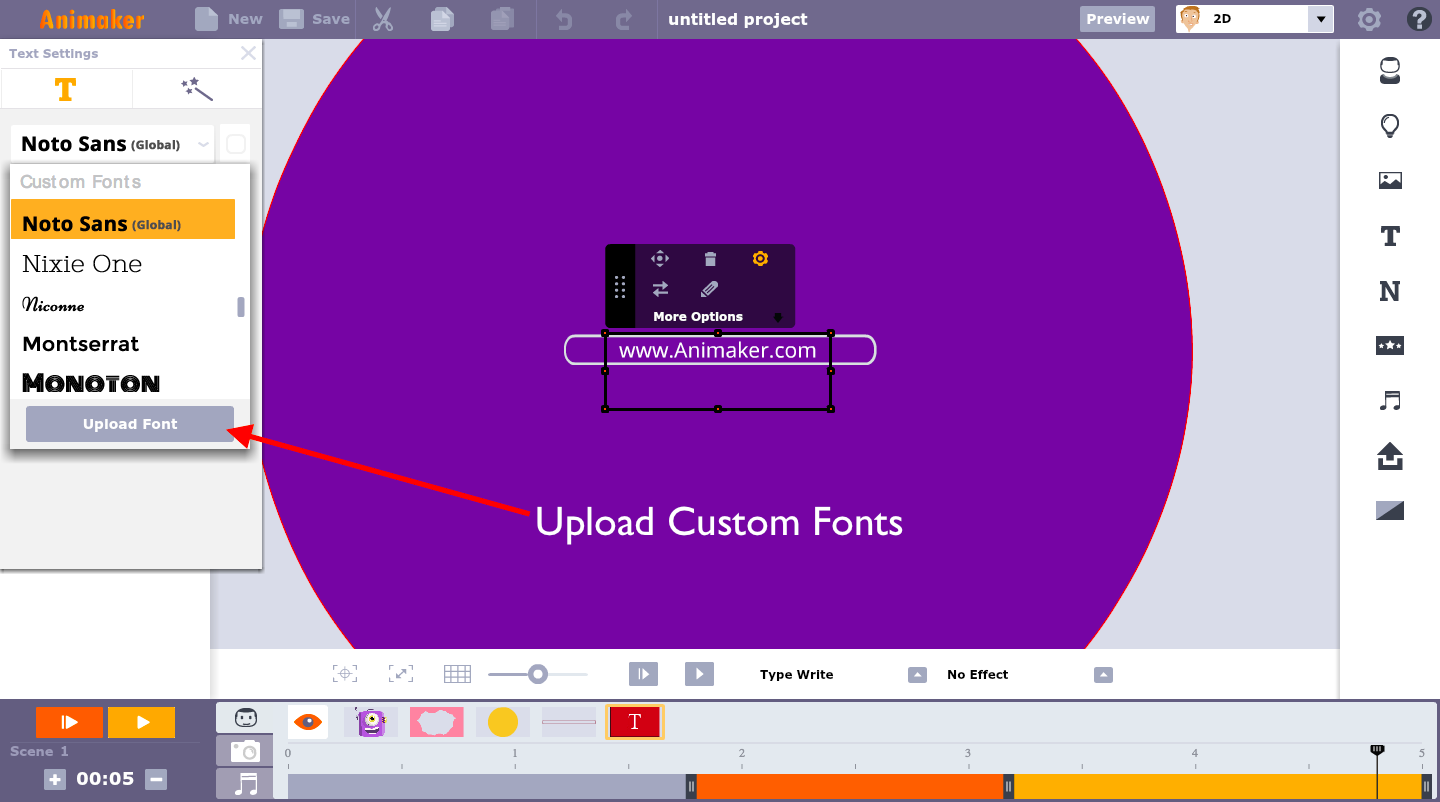Open the scene transitions library icon

click(x=1390, y=511)
